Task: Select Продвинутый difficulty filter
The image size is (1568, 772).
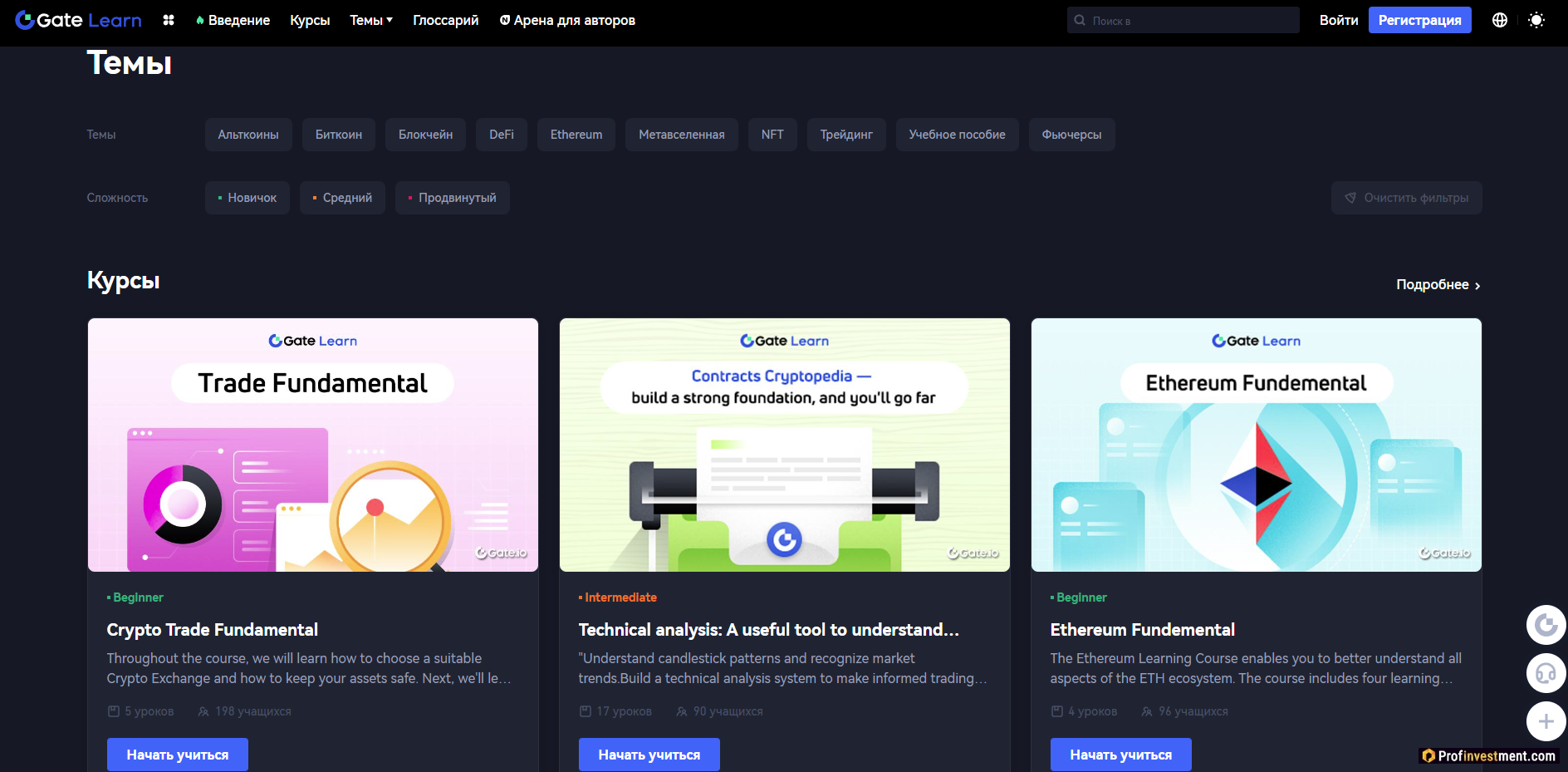Action: 453,198
